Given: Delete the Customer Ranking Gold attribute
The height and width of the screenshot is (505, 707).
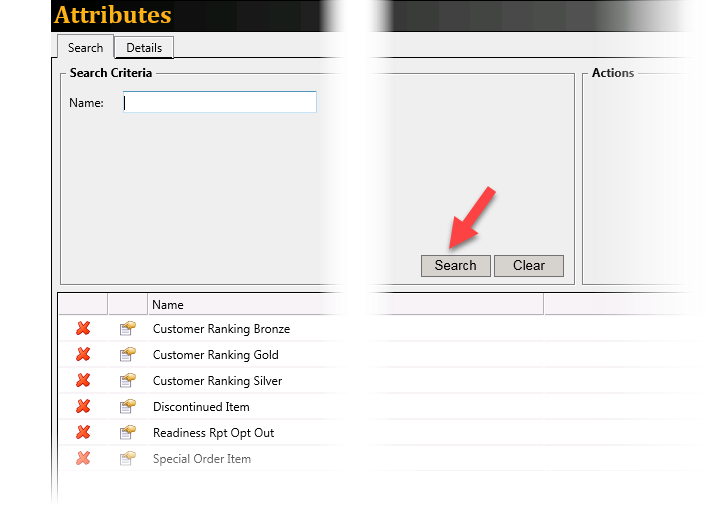Looking at the screenshot, I should (84, 354).
